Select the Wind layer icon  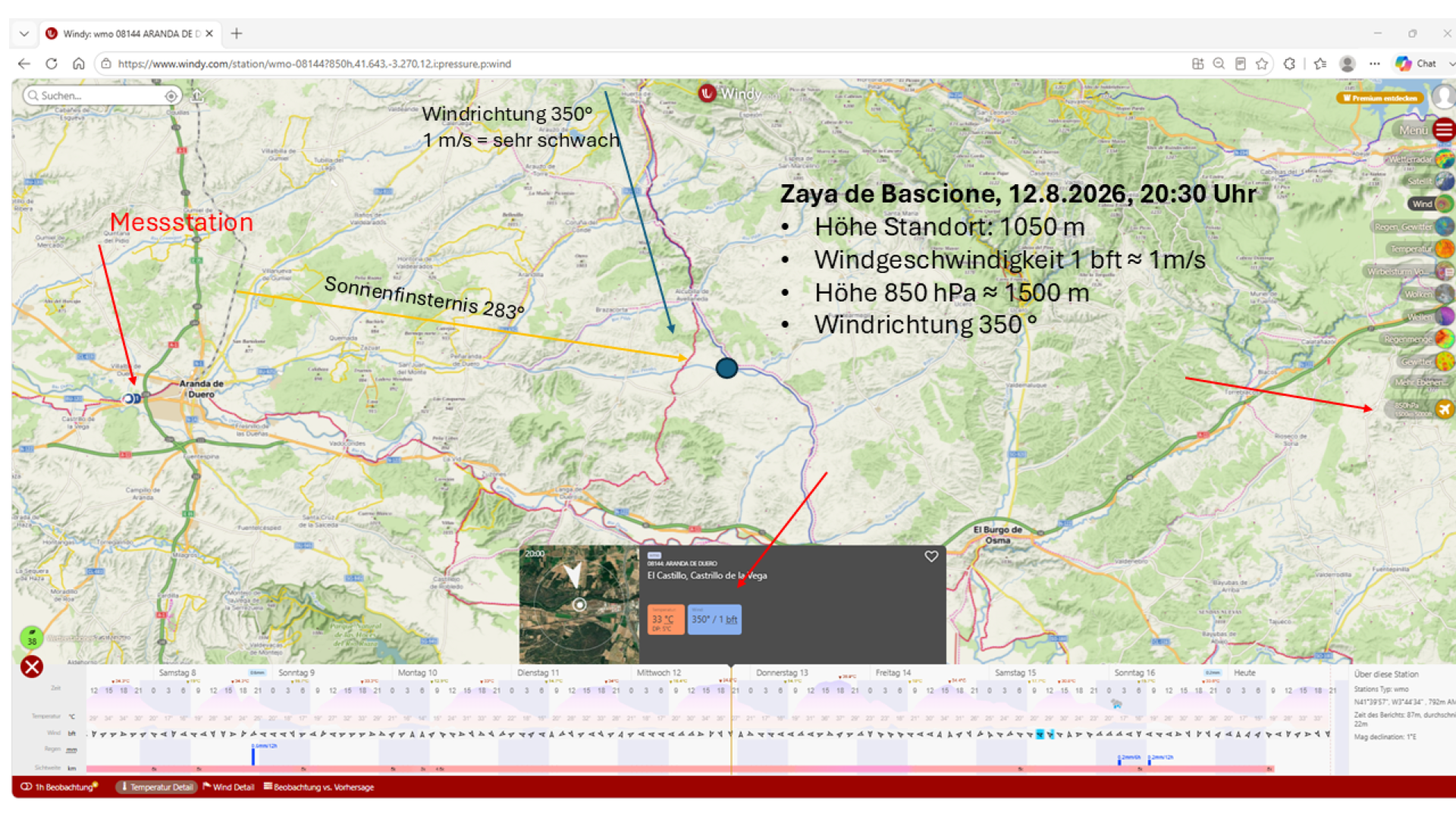click(x=1445, y=204)
